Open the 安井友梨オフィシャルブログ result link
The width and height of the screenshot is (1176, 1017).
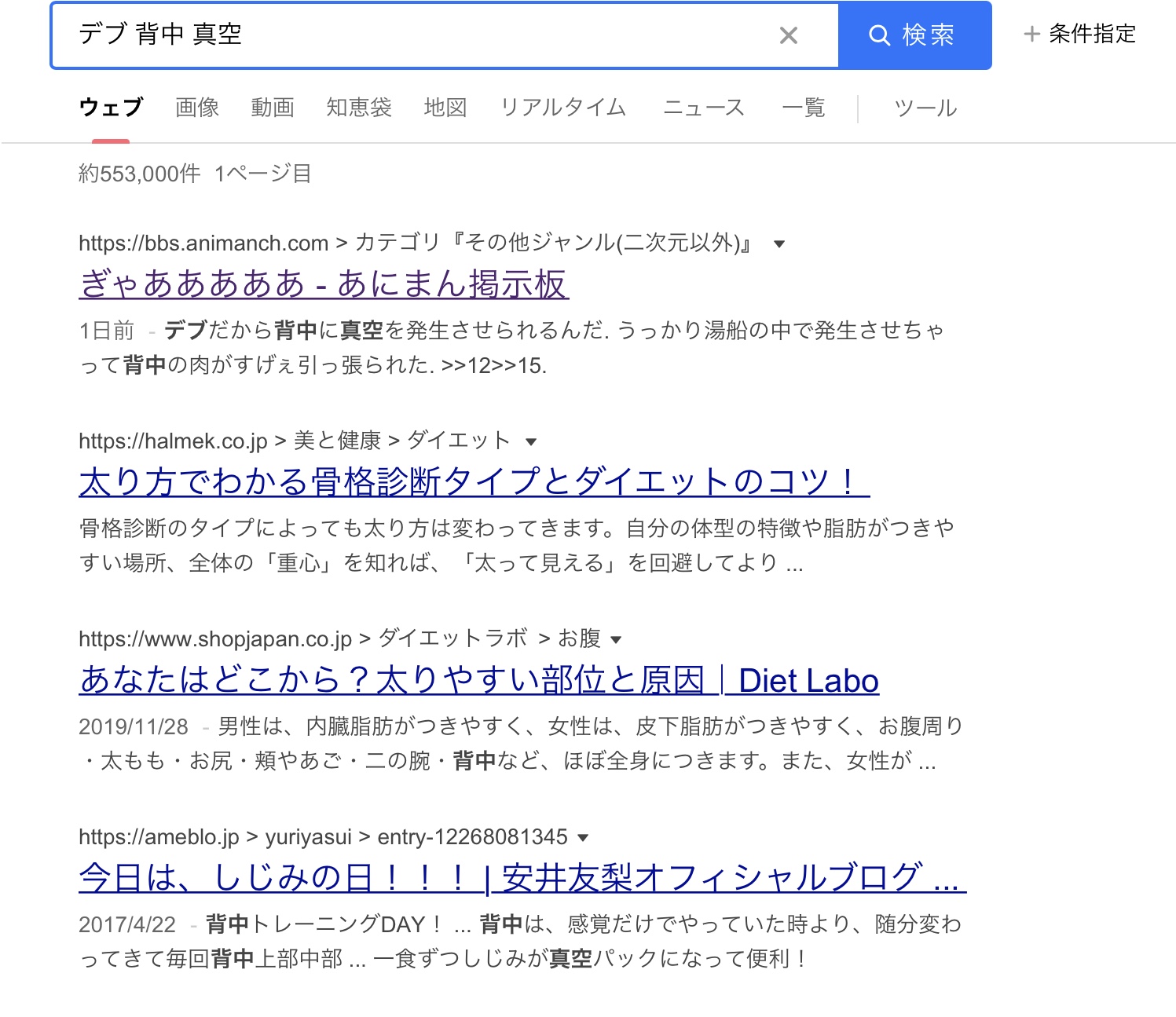(522, 878)
